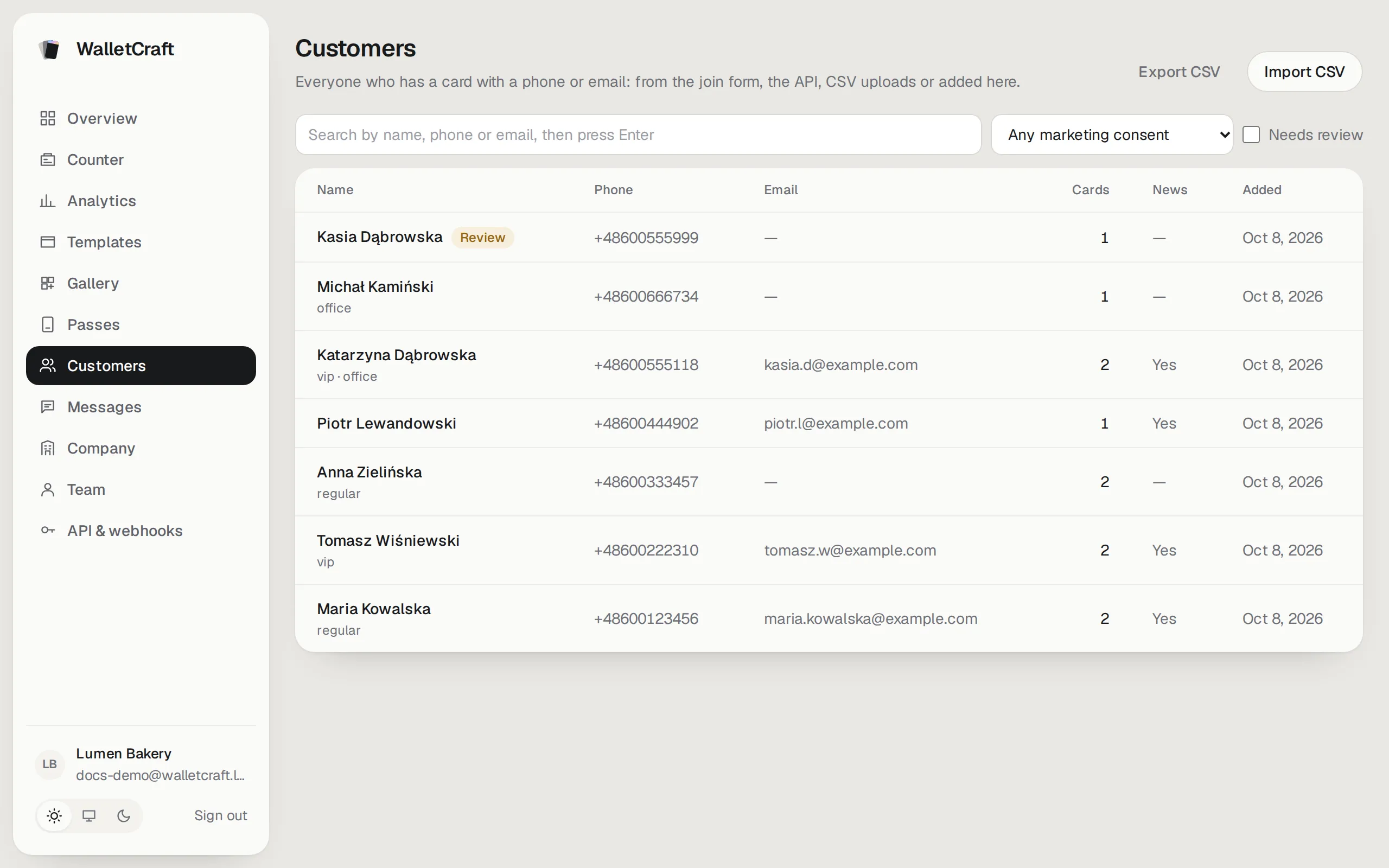Image resolution: width=1389 pixels, height=868 pixels.
Task: Open the Passes page
Action: point(141,324)
